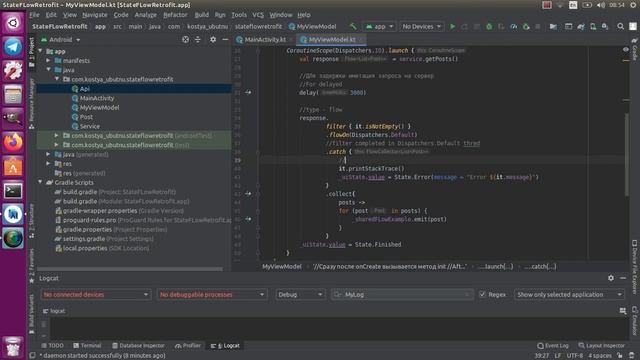Open the Layout Inspector
640x360 pixels.
(x=602, y=346)
